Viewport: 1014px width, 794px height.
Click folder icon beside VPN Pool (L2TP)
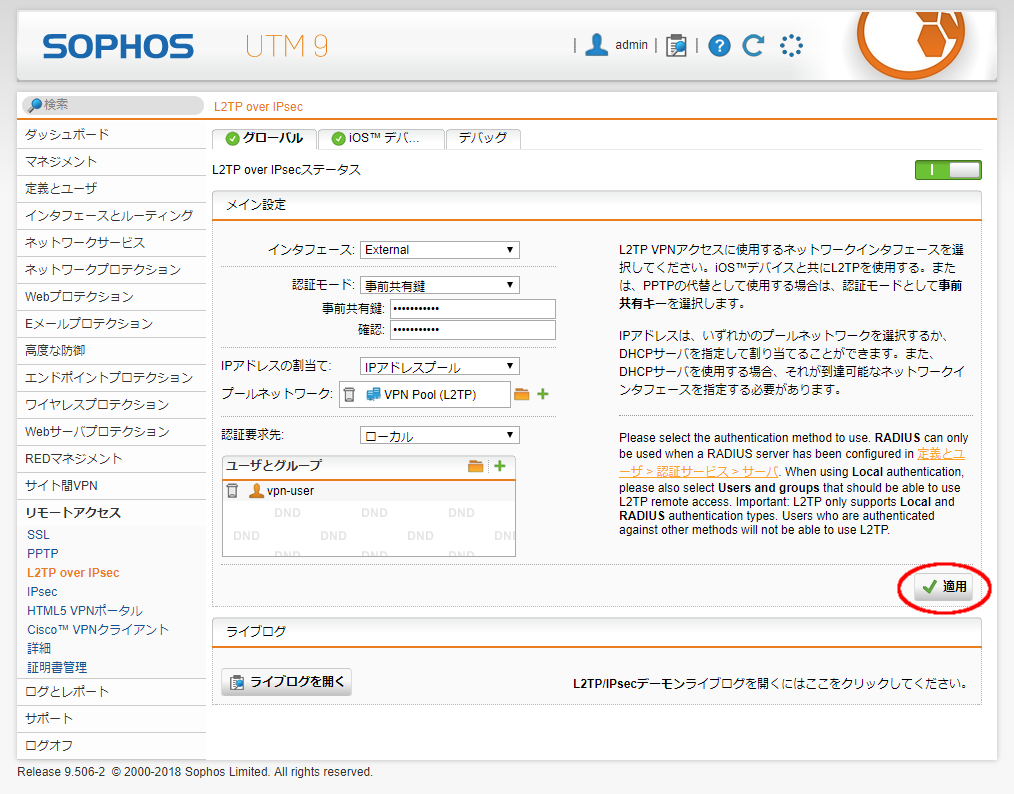point(521,395)
